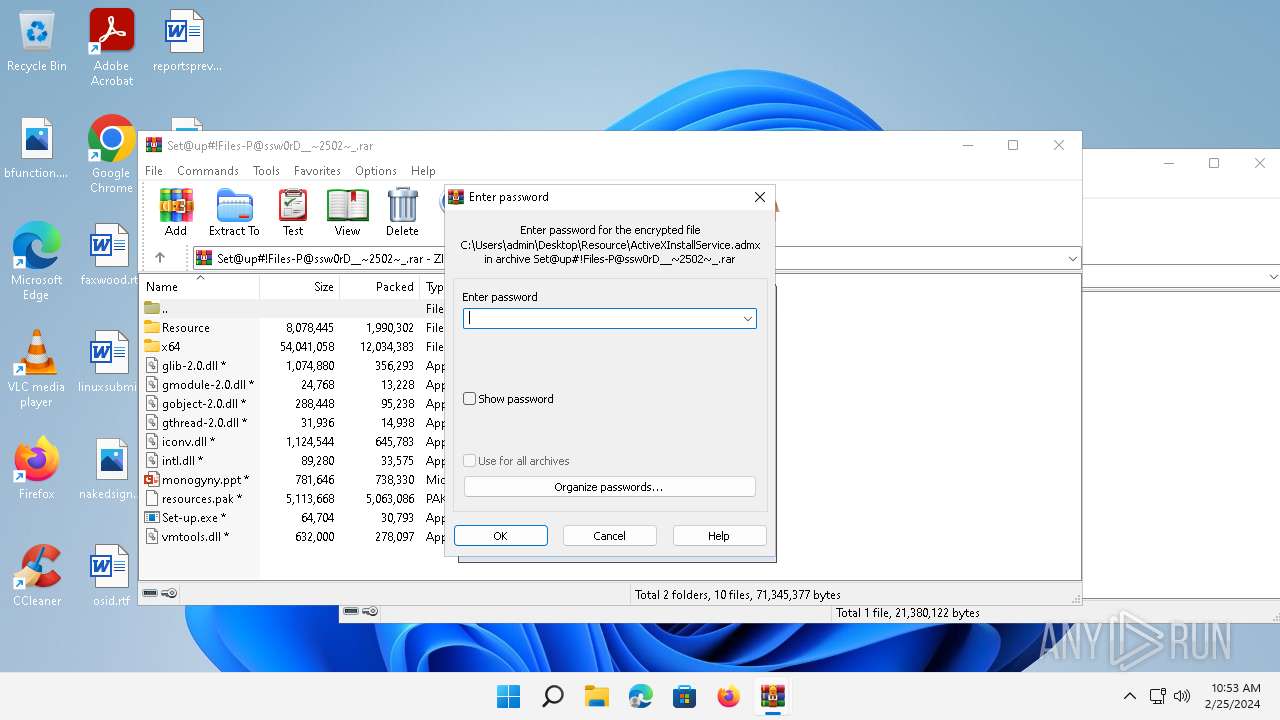Open nakedsign desktop image file
Viewport: 1280px width, 720px height.
(111, 468)
